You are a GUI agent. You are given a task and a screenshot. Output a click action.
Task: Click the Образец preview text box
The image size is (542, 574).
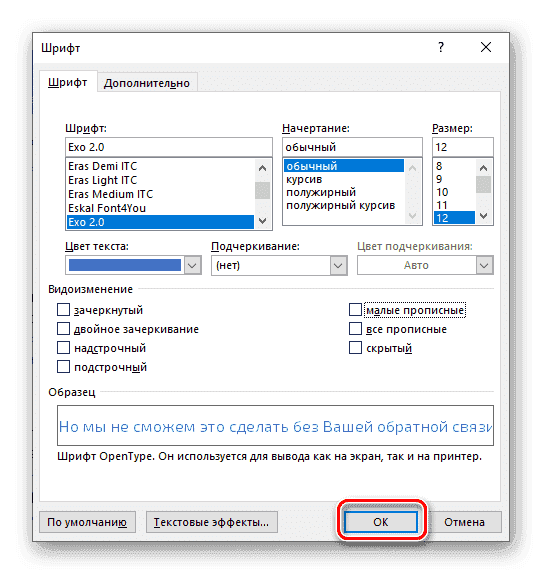click(x=275, y=425)
